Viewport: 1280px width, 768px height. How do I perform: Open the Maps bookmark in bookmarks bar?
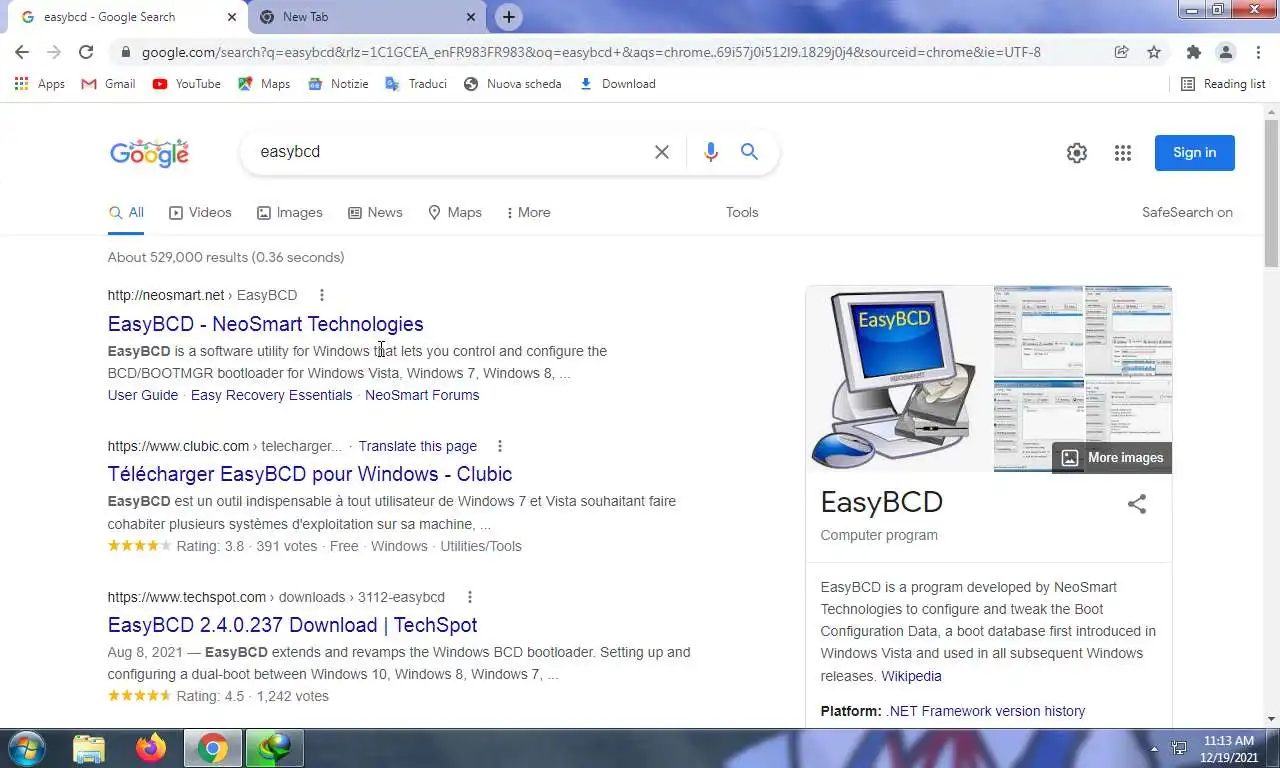(x=264, y=84)
